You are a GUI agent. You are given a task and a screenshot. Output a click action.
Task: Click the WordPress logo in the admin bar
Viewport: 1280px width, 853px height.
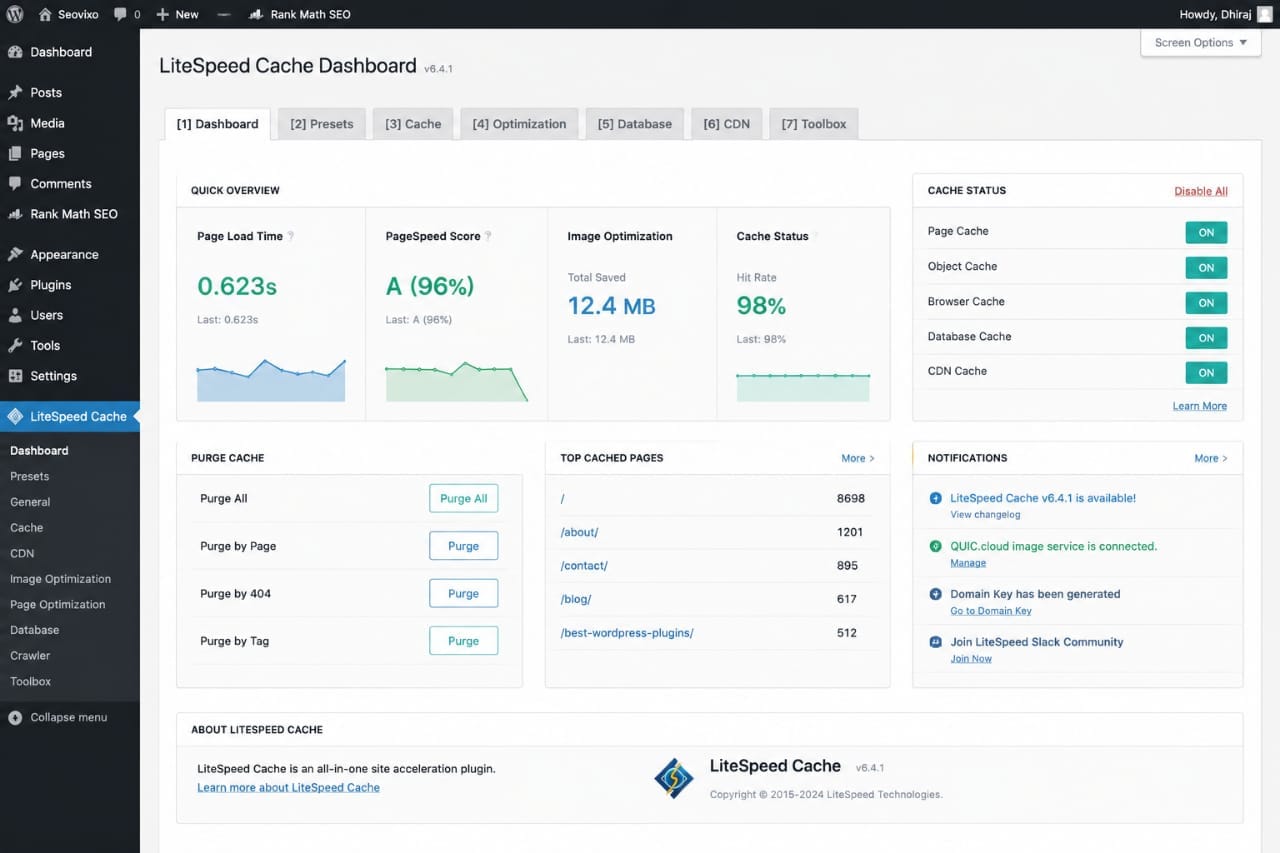click(15, 14)
